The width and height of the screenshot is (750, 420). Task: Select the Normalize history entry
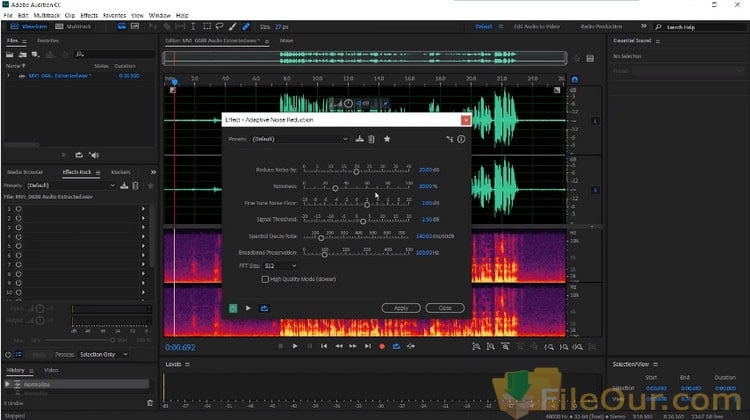tap(77, 384)
